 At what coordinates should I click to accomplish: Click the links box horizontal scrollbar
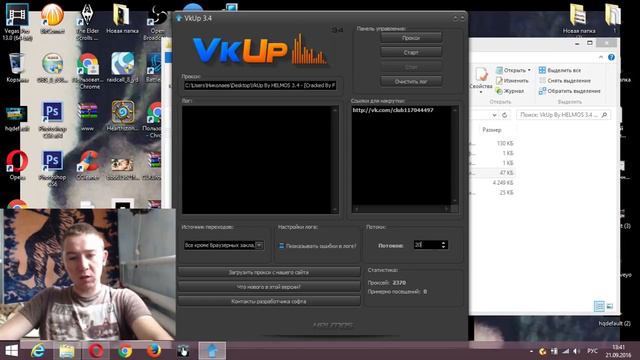401,209
